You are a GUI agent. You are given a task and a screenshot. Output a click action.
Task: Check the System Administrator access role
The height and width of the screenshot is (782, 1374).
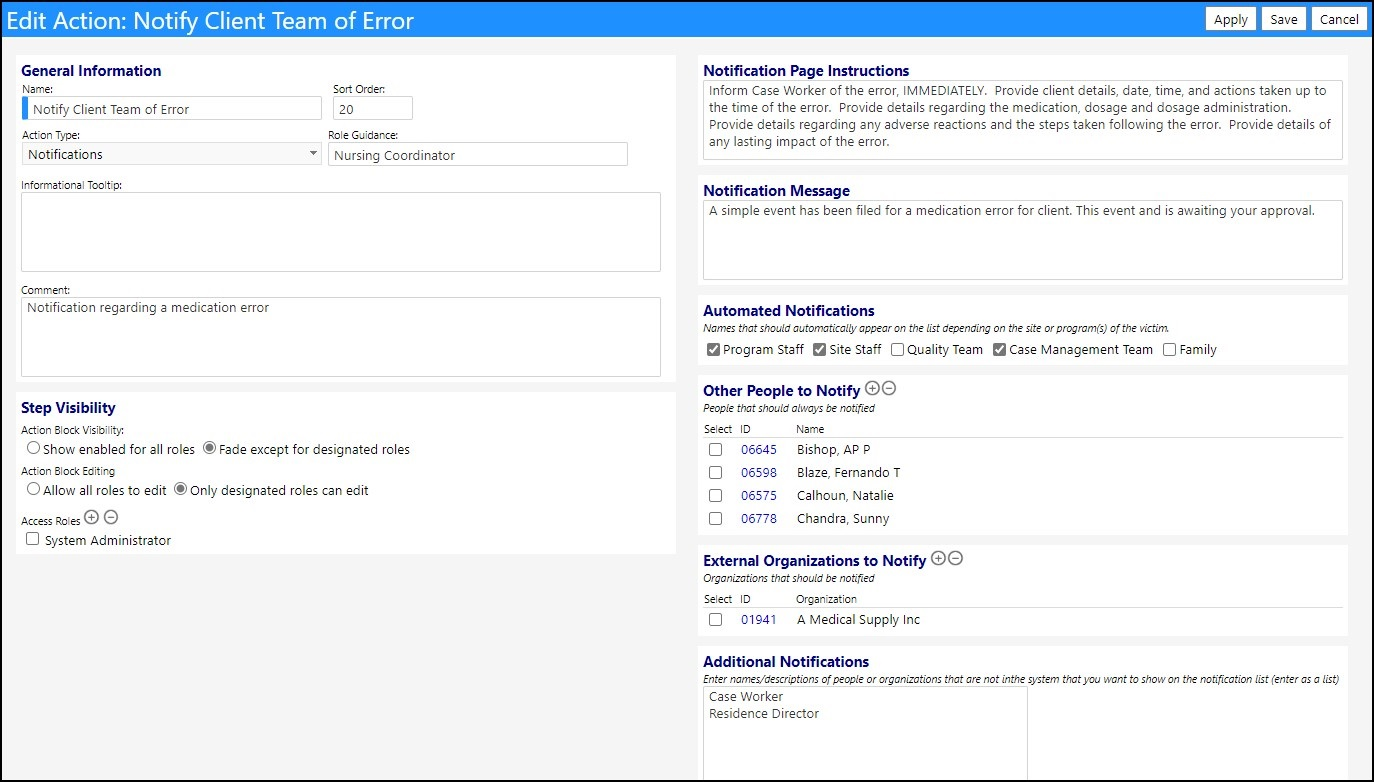[x=33, y=539]
